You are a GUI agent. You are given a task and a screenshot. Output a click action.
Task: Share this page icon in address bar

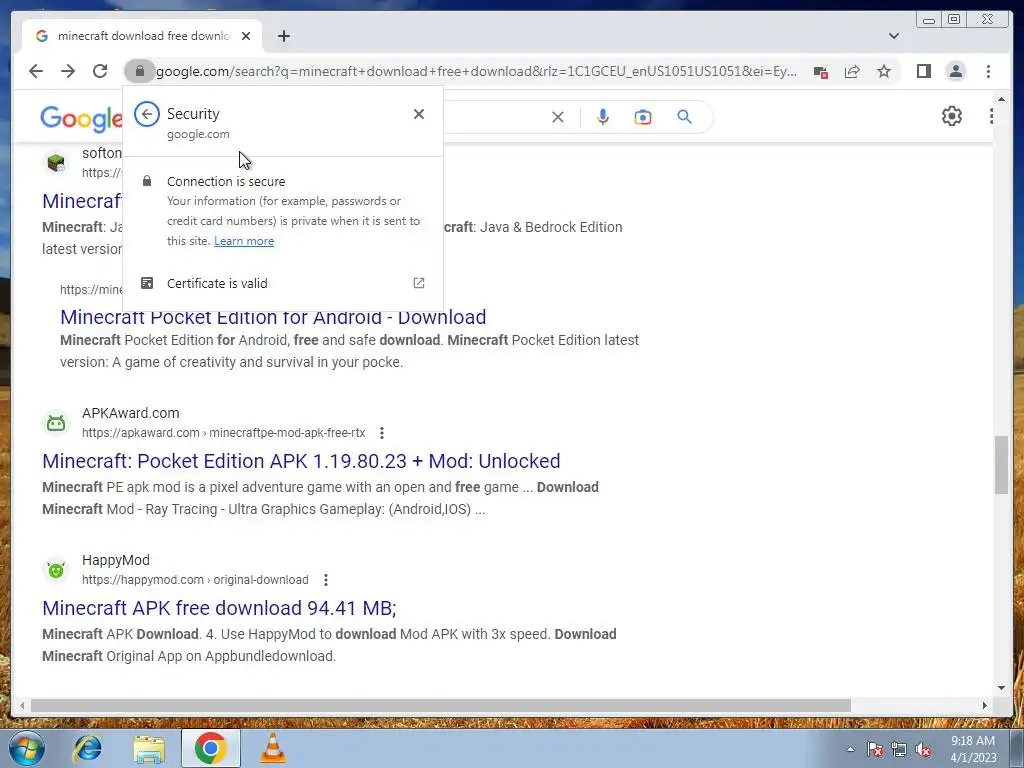click(852, 71)
